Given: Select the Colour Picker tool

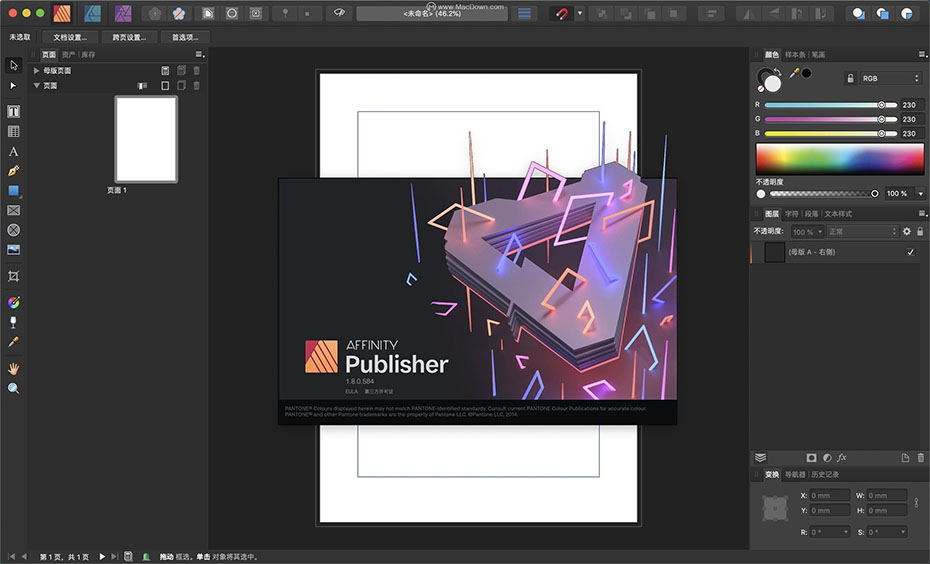Looking at the screenshot, I should point(14,342).
